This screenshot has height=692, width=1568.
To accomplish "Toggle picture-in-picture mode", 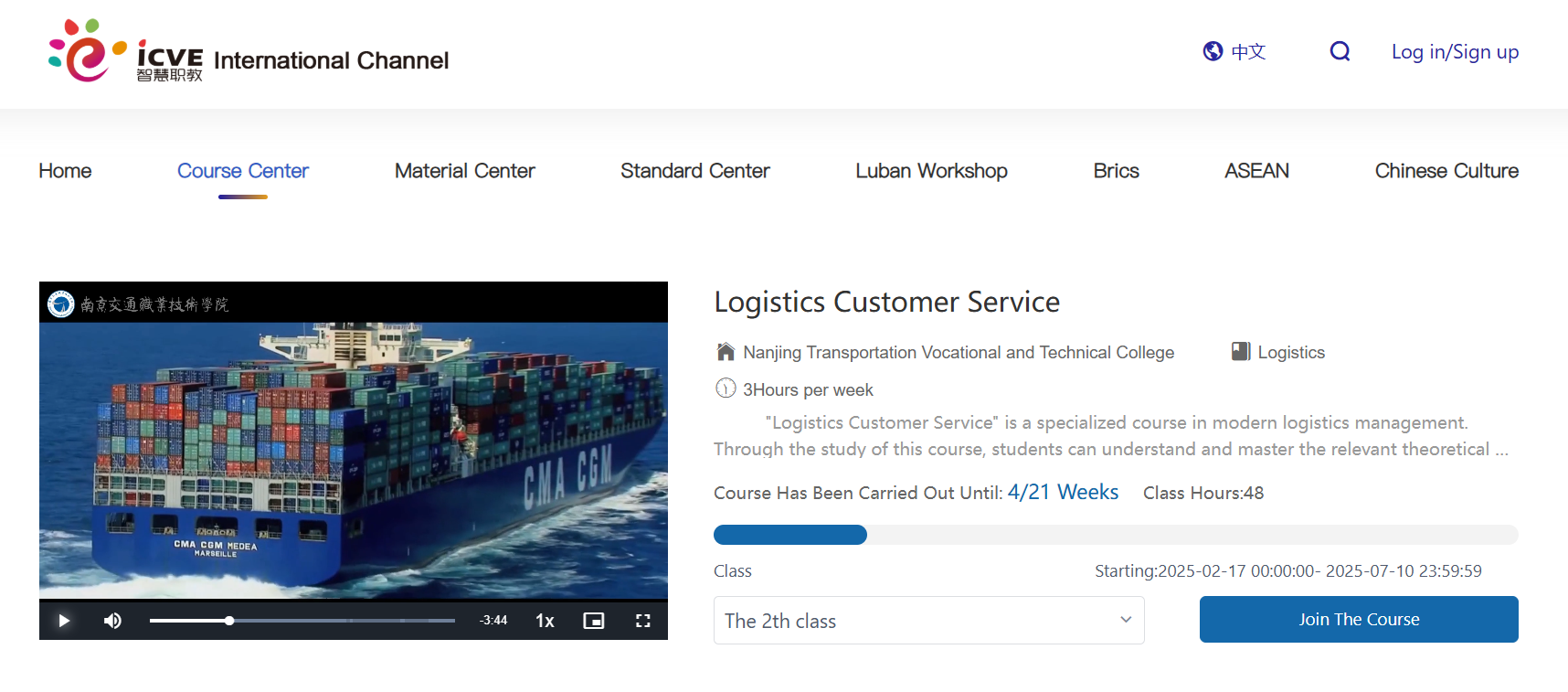I will click(x=594, y=621).
